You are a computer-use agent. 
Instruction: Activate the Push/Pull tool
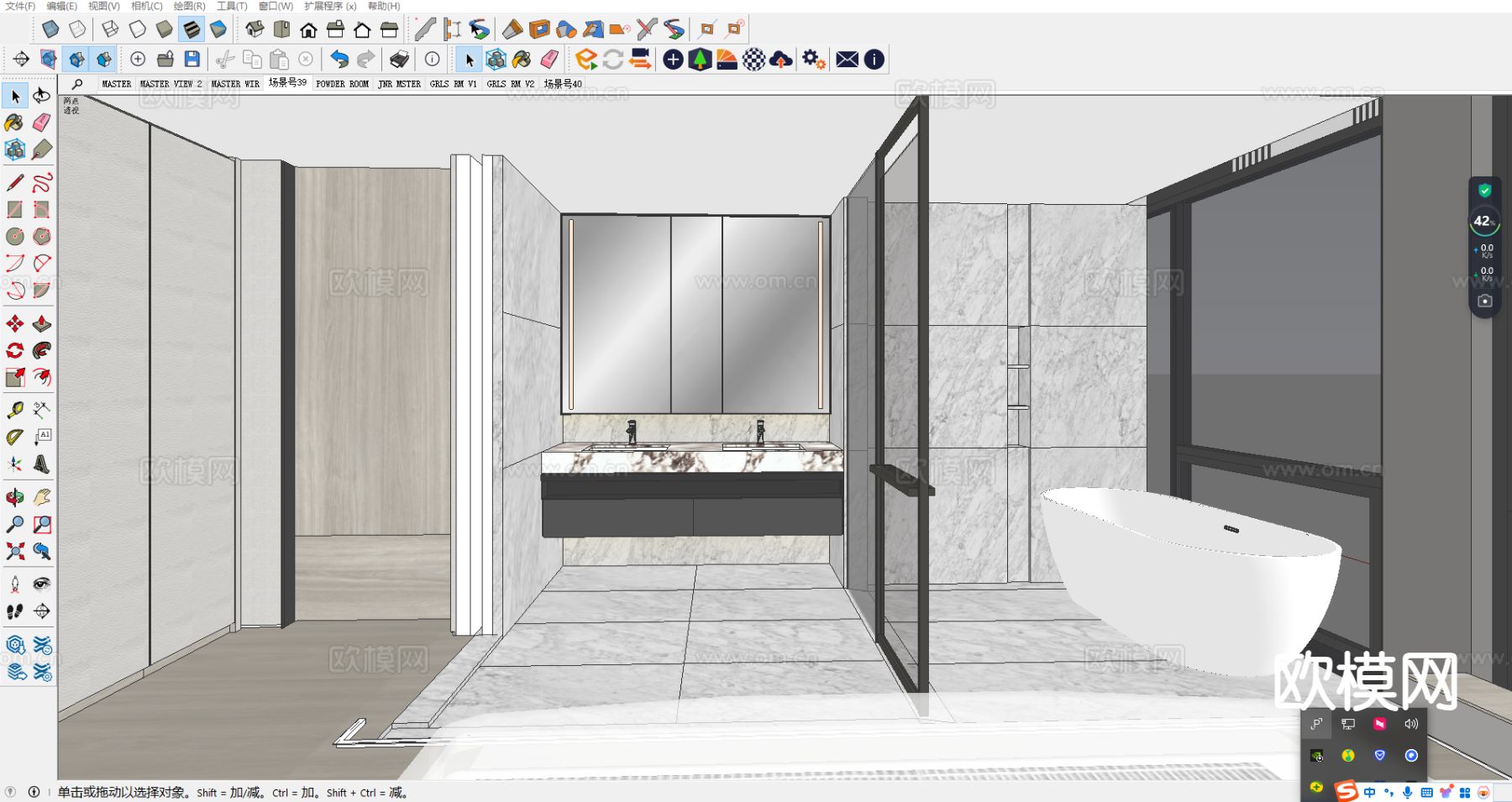point(42,323)
